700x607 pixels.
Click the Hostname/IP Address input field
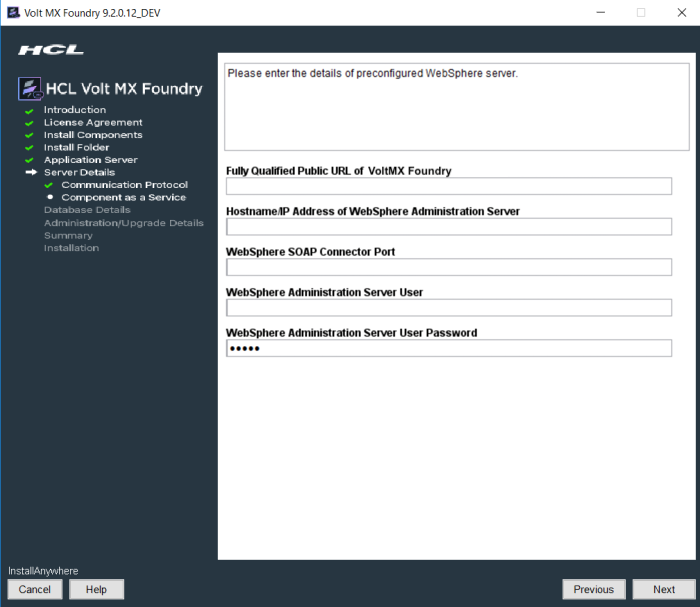[449, 227]
